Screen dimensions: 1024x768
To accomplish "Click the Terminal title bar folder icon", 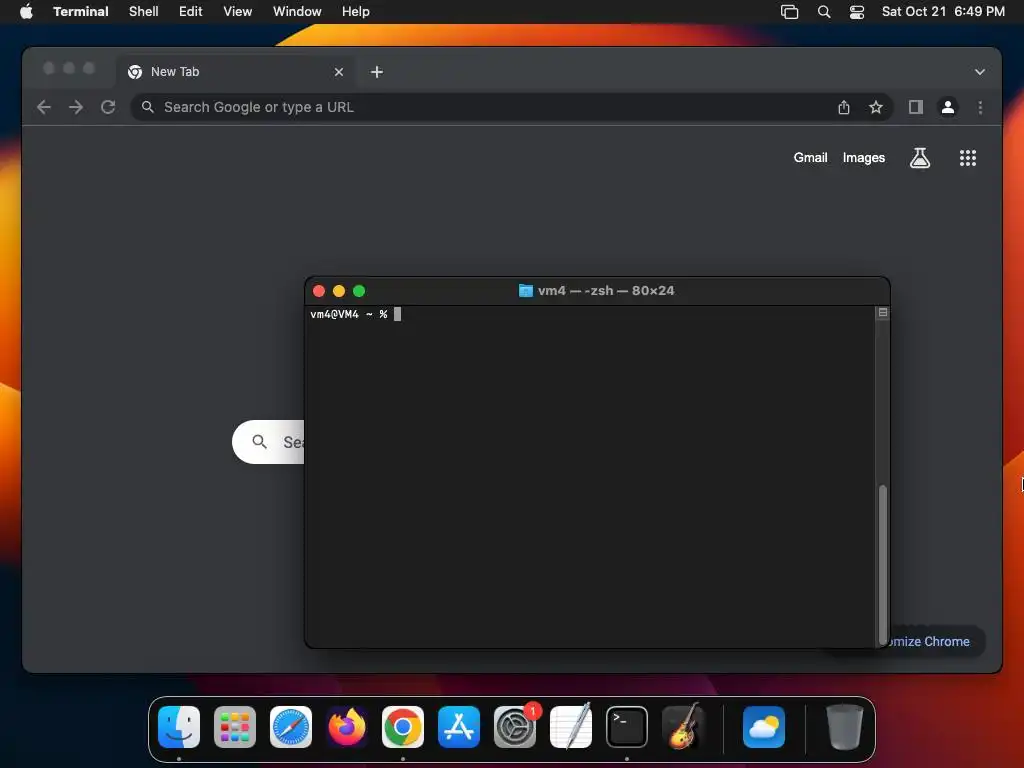I will point(525,291).
